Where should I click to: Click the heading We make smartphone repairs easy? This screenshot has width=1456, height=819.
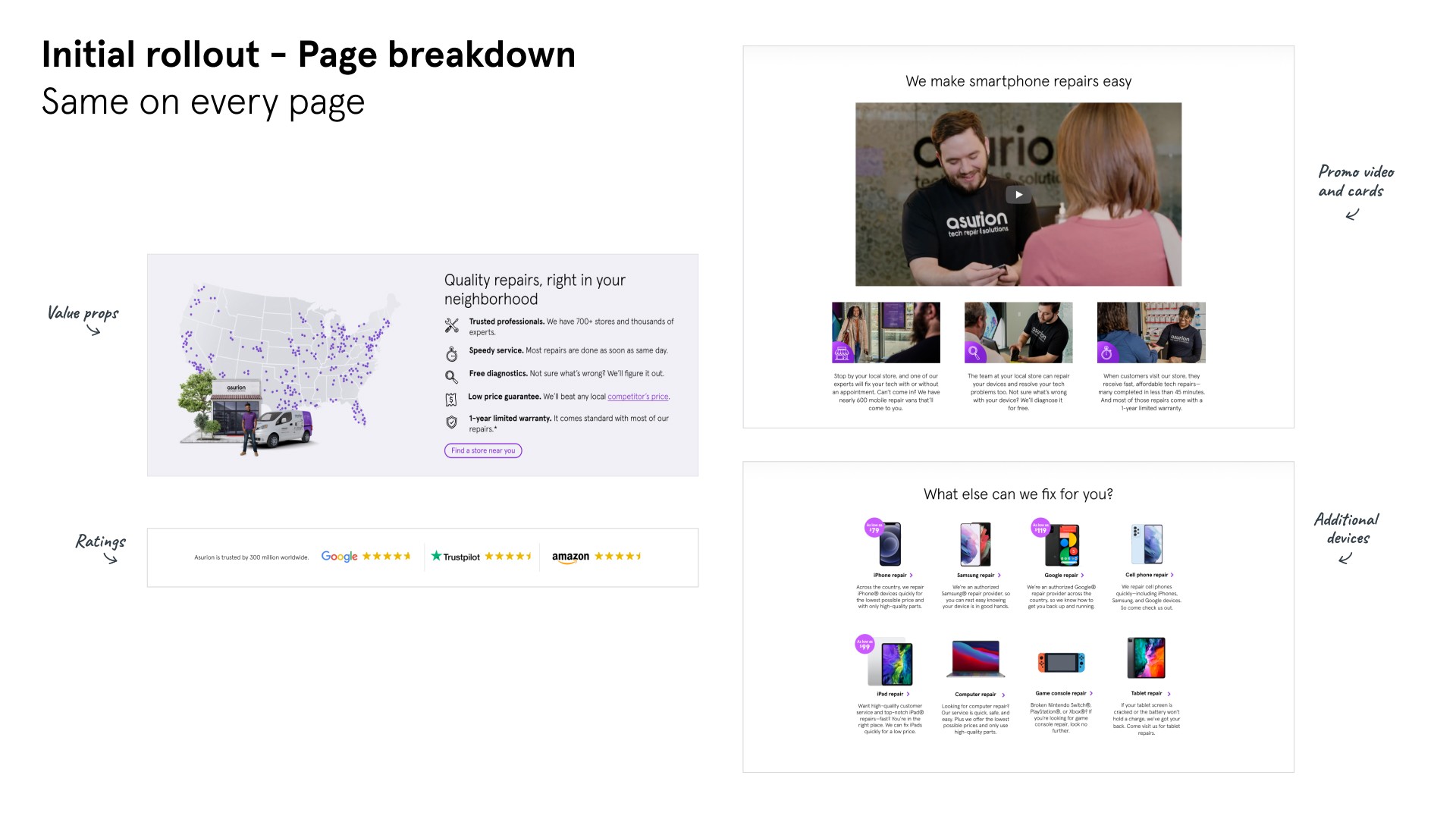(x=1018, y=81)
